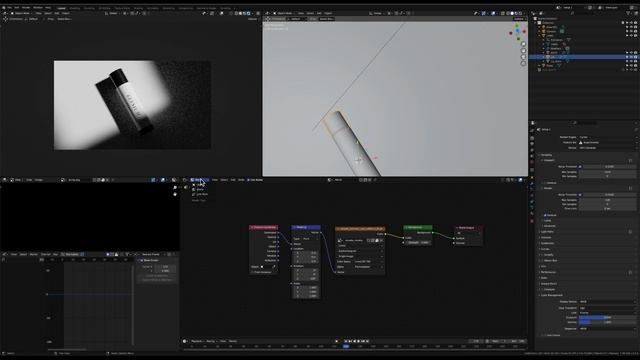Open Render properties tab icon
Image resolution: width=640 pixels, height=360 pixels.
tap(532, 138)
